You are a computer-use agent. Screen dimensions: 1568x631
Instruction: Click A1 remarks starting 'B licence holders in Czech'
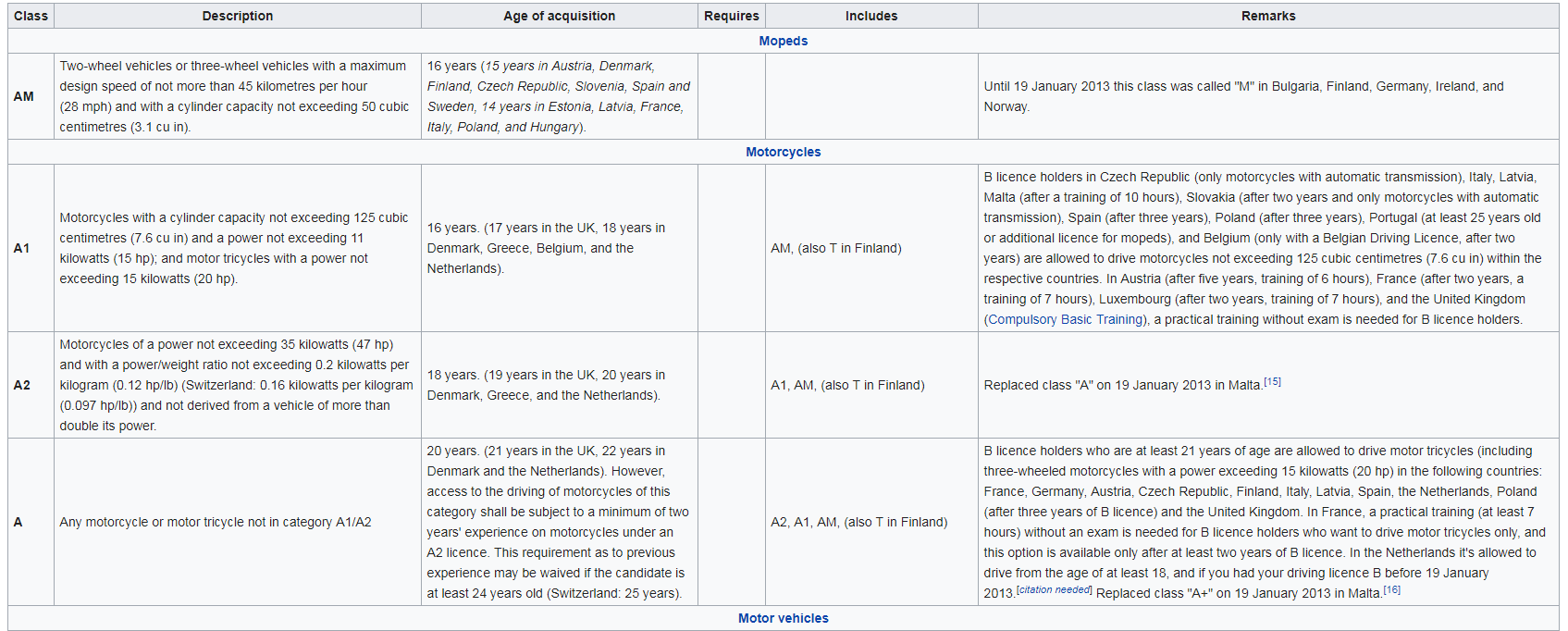point(1268,248)
